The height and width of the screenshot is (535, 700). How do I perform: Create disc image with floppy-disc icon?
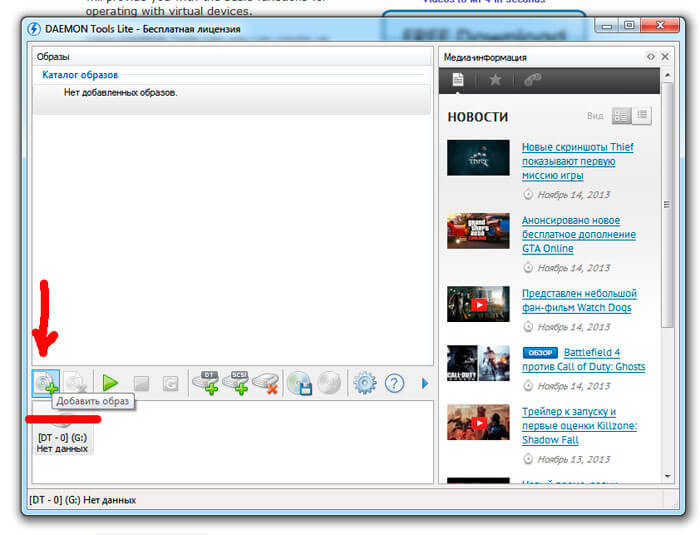coord(300,383)
